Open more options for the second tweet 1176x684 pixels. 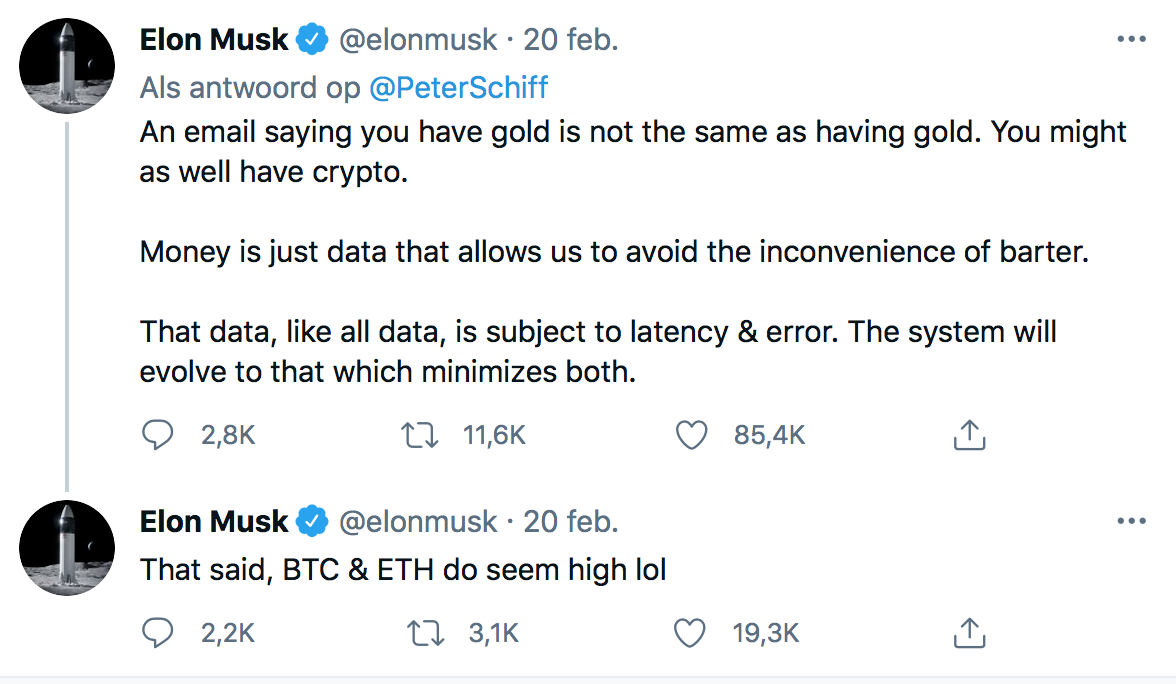pyautogui.click(x=1130, y=522)
